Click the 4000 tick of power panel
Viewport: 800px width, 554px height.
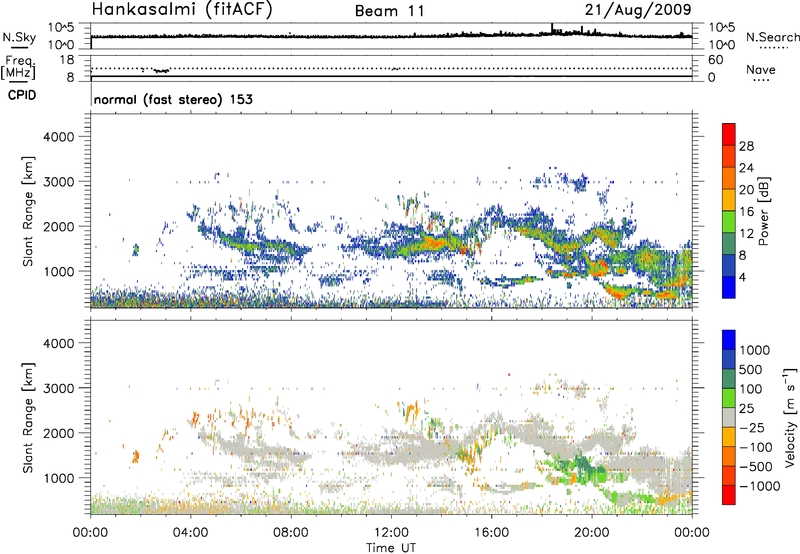tap(59, 137)
